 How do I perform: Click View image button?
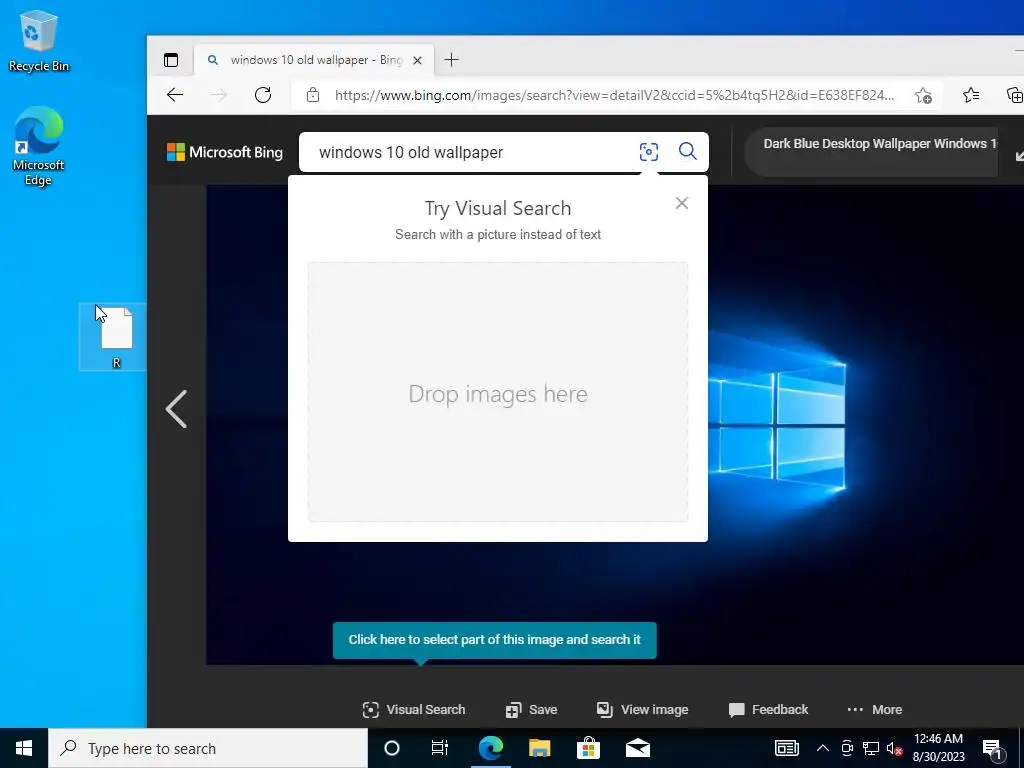point(643,710)
